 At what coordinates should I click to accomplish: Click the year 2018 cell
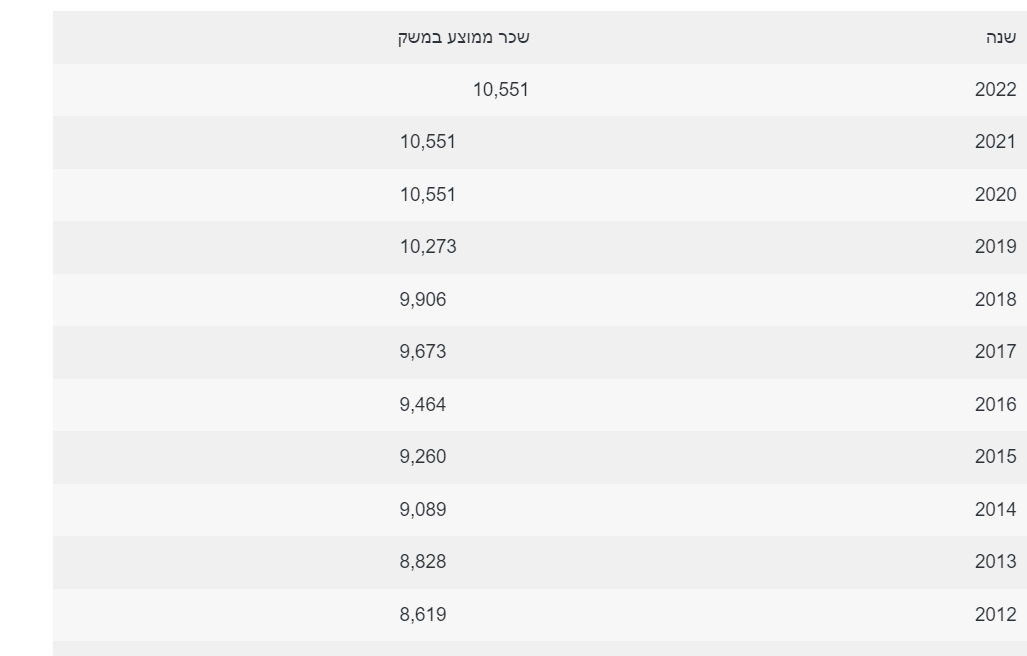click(x=996, y=299)
